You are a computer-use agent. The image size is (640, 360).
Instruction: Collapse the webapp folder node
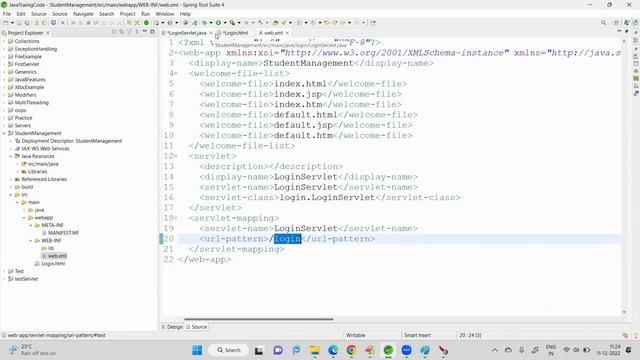[24, 218]
